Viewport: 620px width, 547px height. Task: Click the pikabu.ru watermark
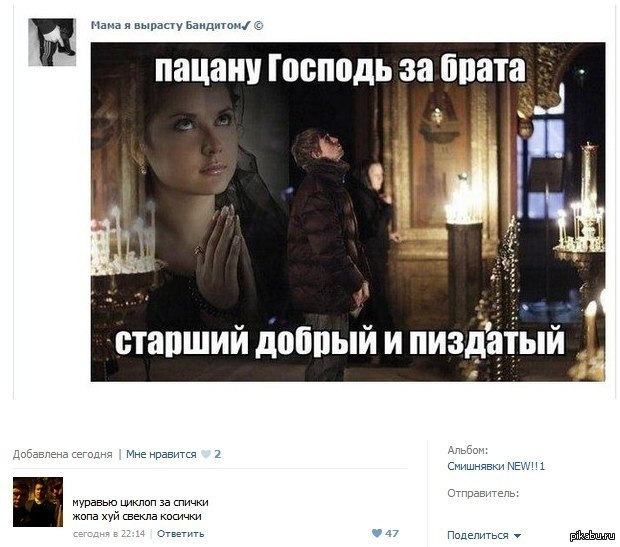click(592, 536)
